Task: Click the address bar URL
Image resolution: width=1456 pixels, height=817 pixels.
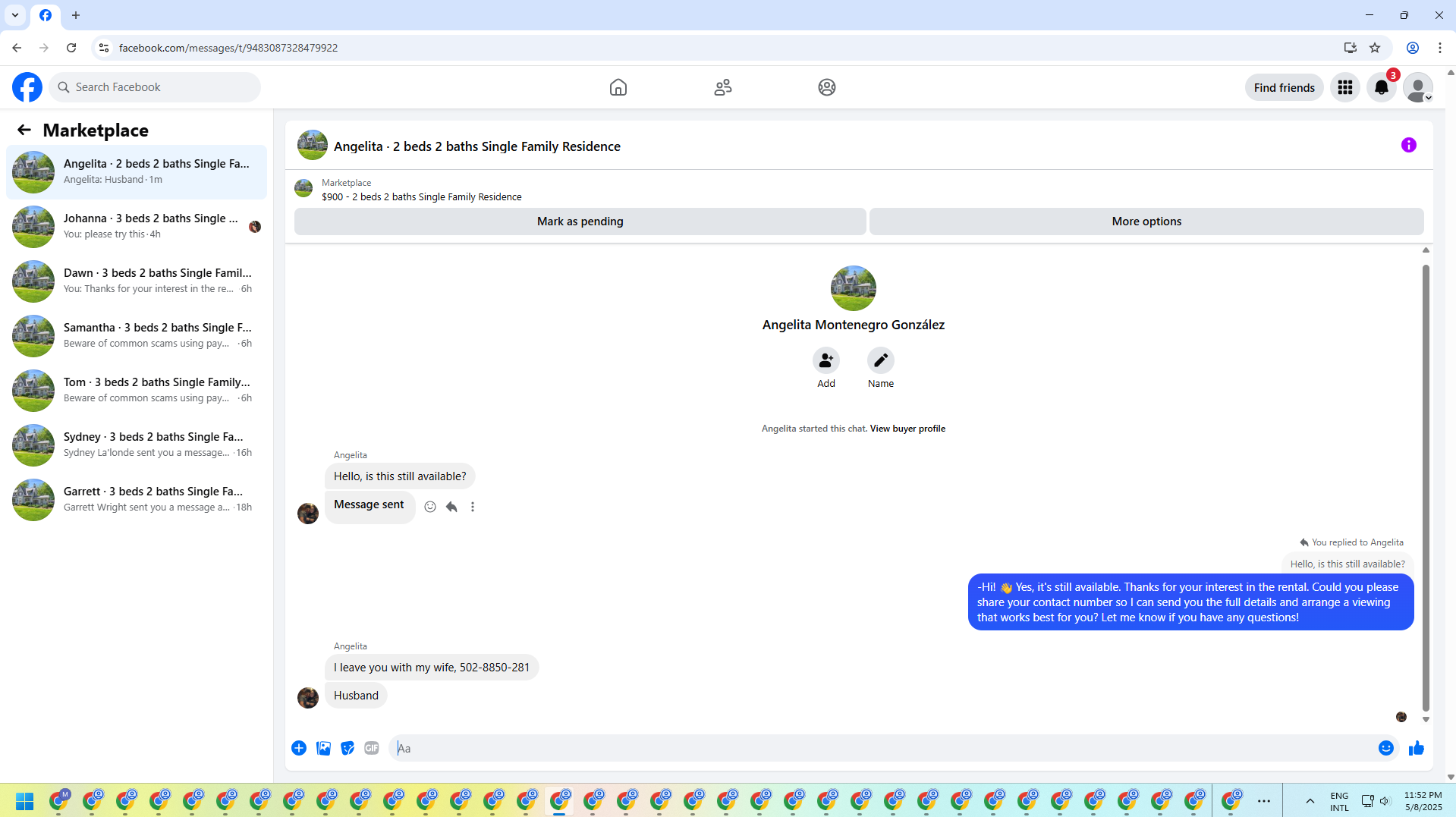Action: tap(228, 48)
